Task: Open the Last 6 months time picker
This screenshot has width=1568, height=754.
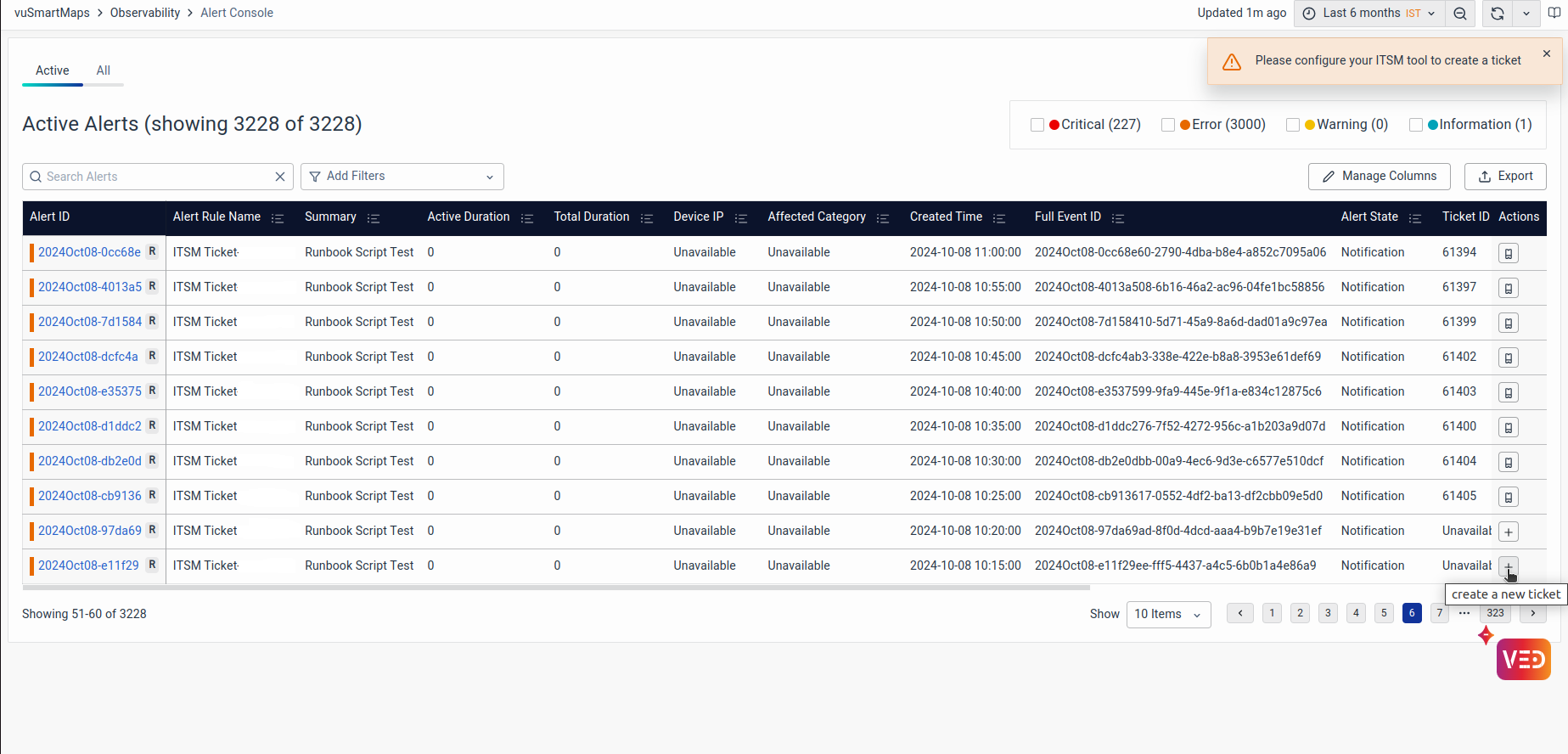Action: click(x=1368, y=14)
